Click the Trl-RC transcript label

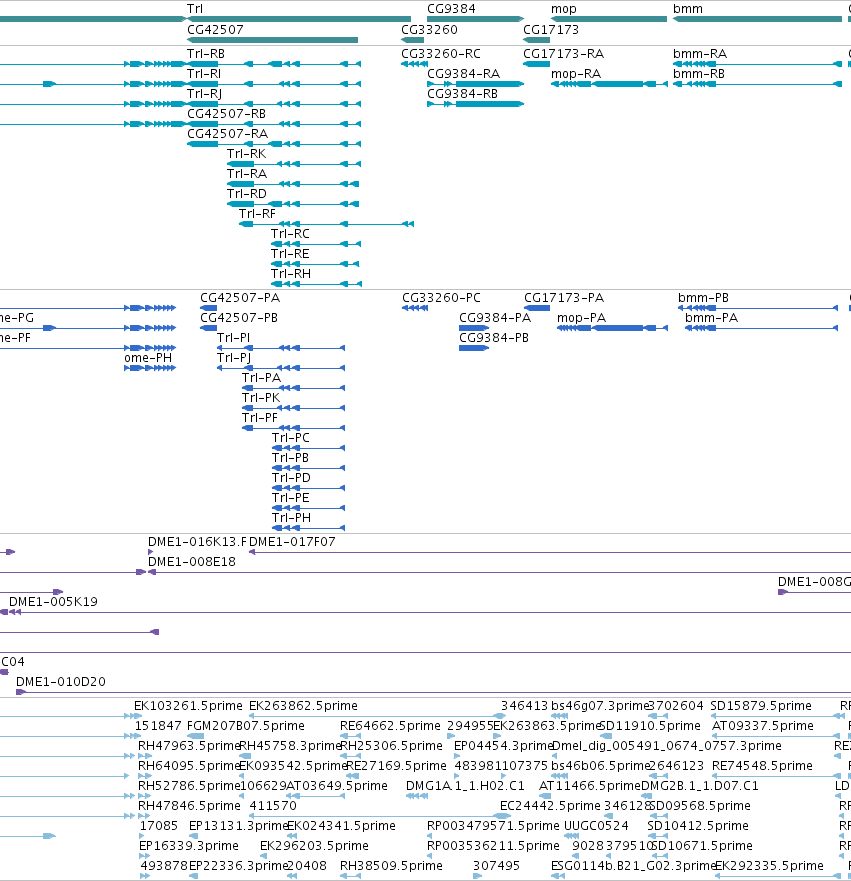click(290, 234)
